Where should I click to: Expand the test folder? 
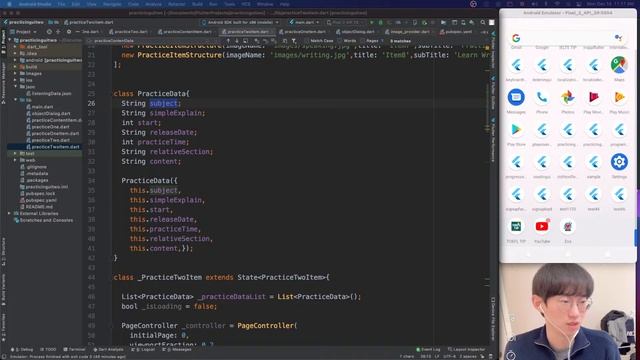tap(16, 153)
